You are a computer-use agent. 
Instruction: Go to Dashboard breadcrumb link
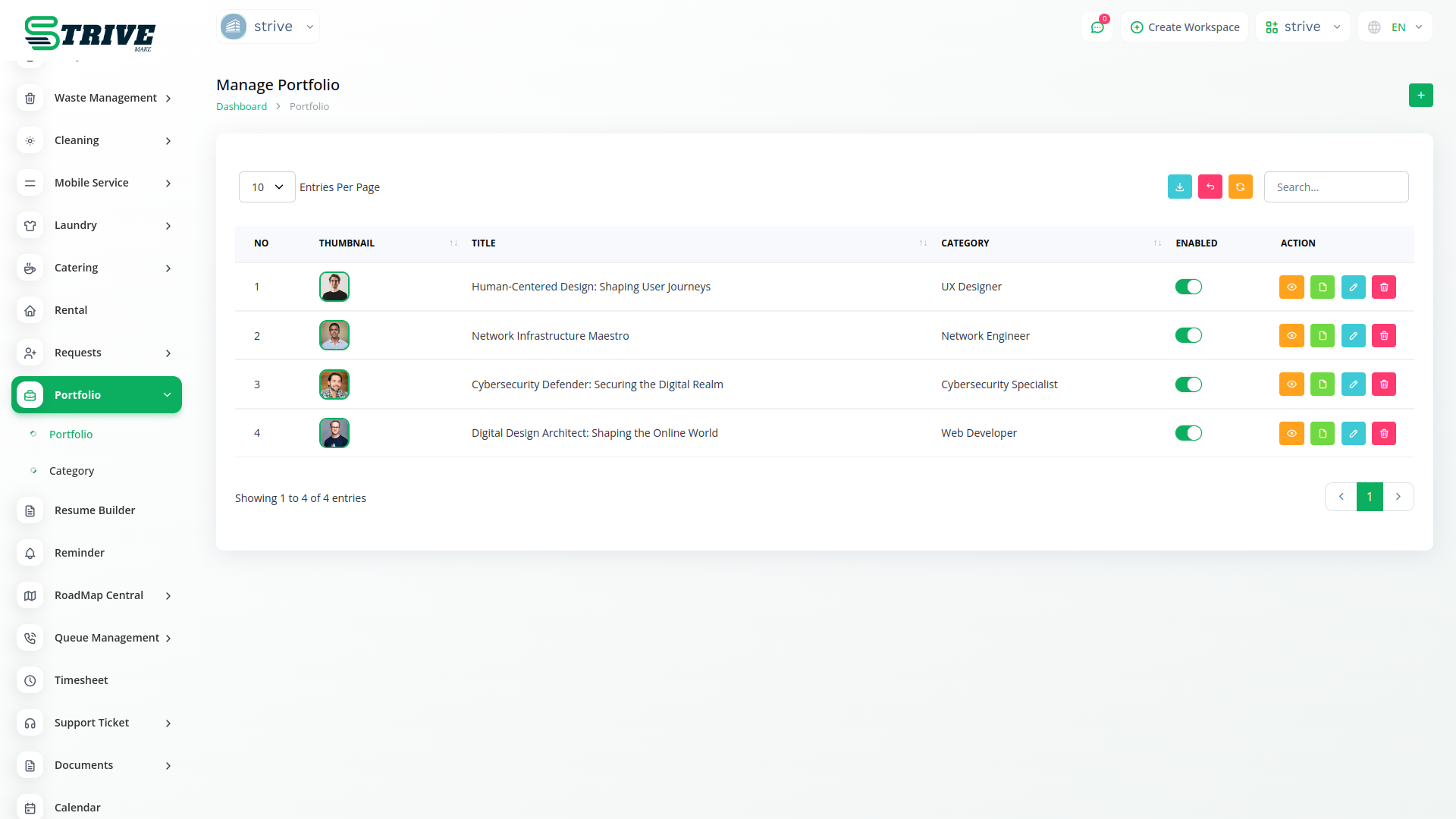(x=241, y=107)
